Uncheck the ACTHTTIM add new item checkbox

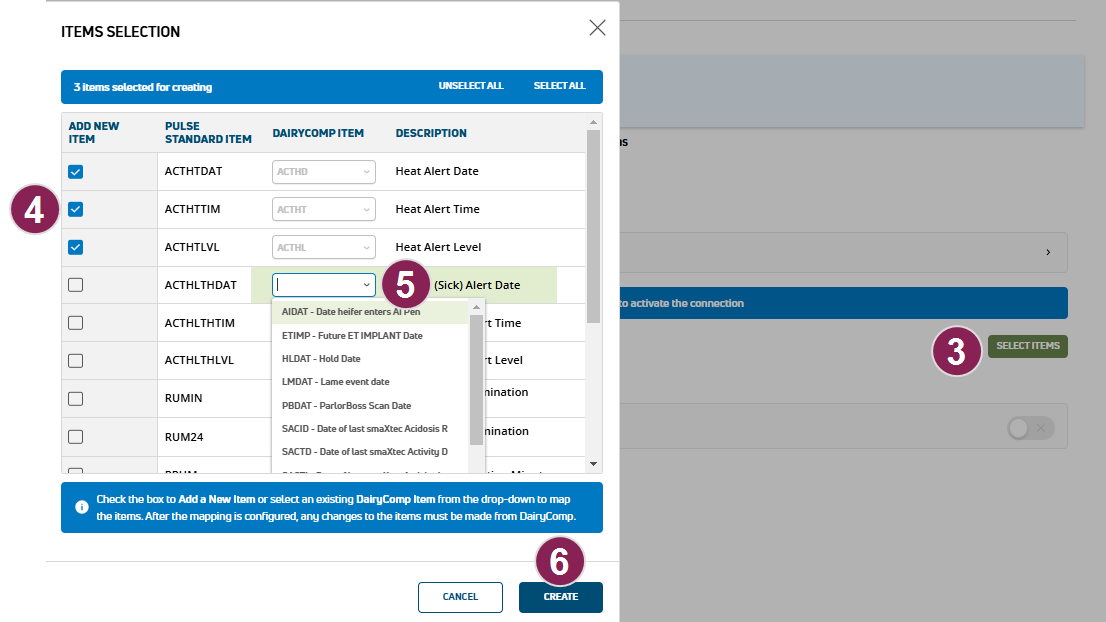point(76,210)
